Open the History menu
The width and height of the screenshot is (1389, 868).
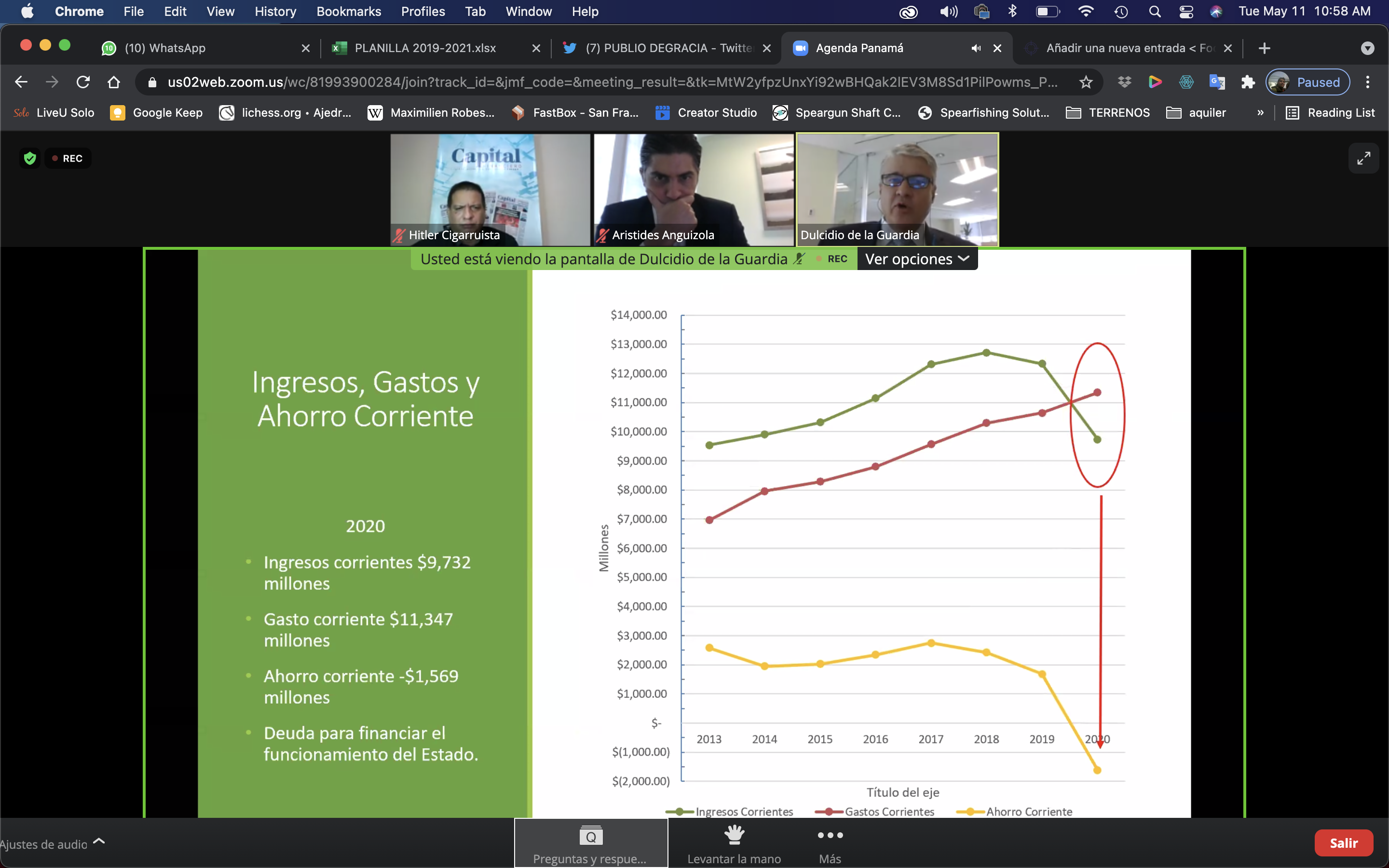tap(275, 12)
